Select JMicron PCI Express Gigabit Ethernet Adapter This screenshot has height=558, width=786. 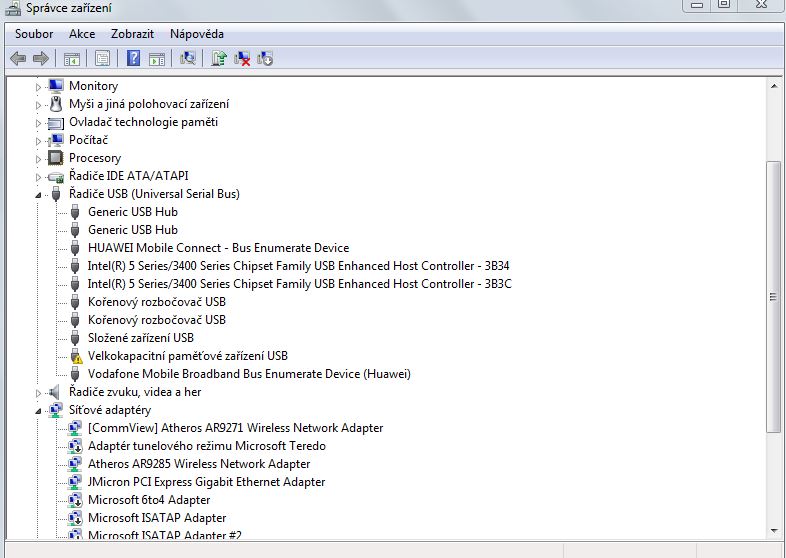(x=207, y=482)
